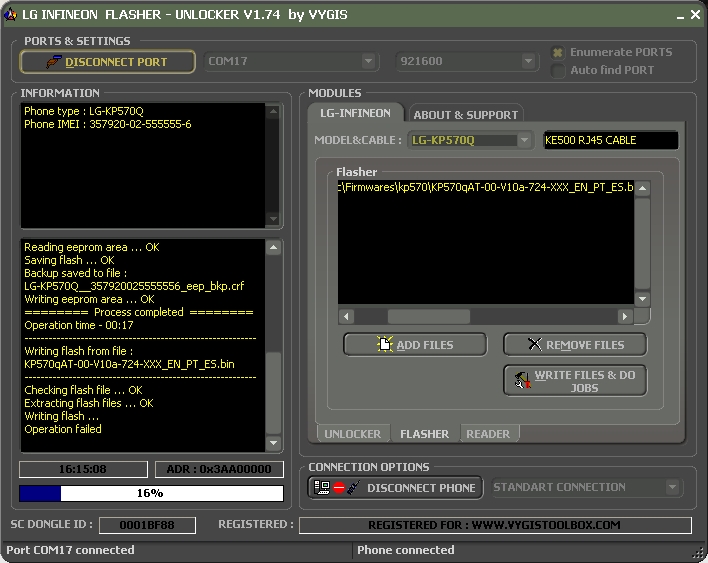Click the DISCONNECT PORT button
Screen dimensions: 708x563
pos(107,61)
